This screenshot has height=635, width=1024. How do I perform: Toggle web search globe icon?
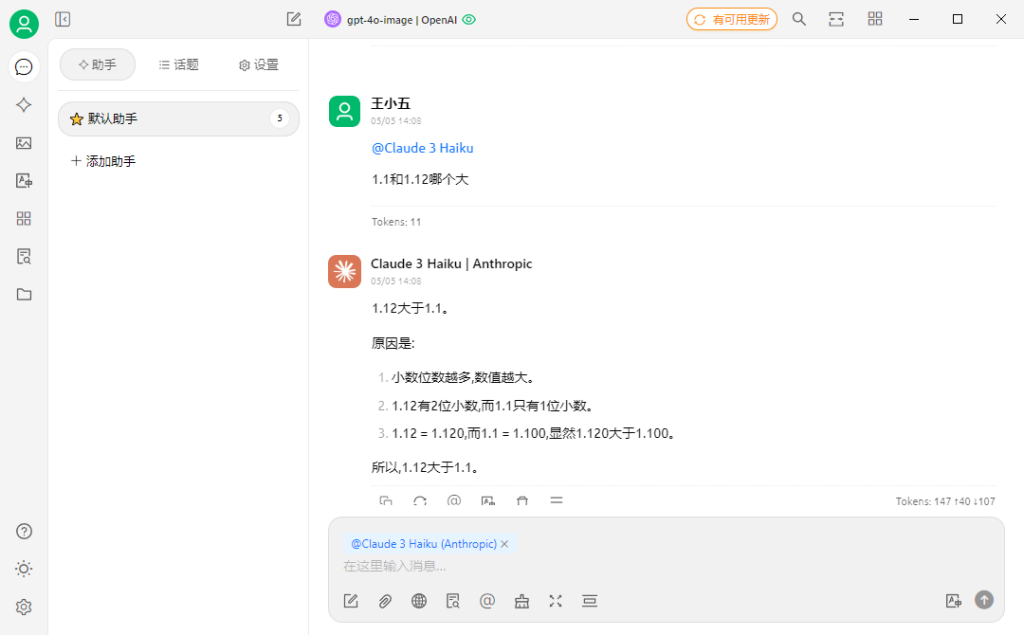pos(419,601)
